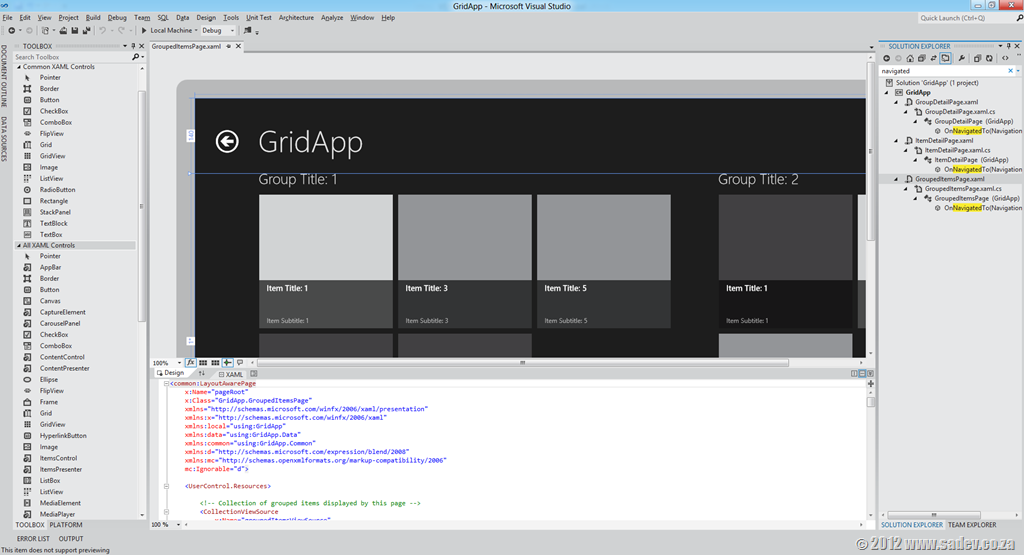Viewport: 1024px width, 555px height.
Task: Toggle Show All Files in Solution Explorer
Action: [x=977, y=58]
